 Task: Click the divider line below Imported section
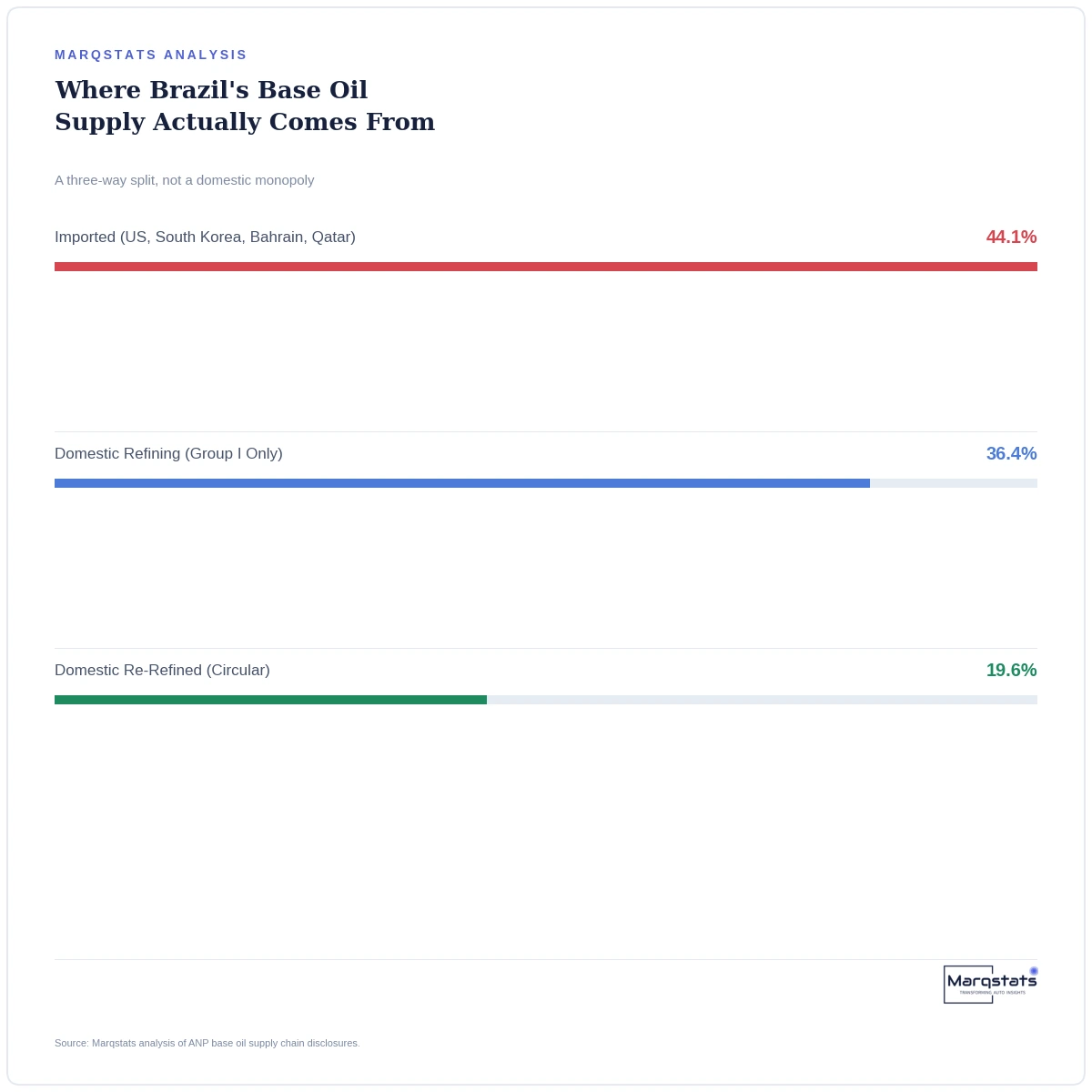click(x=546, y=431)
